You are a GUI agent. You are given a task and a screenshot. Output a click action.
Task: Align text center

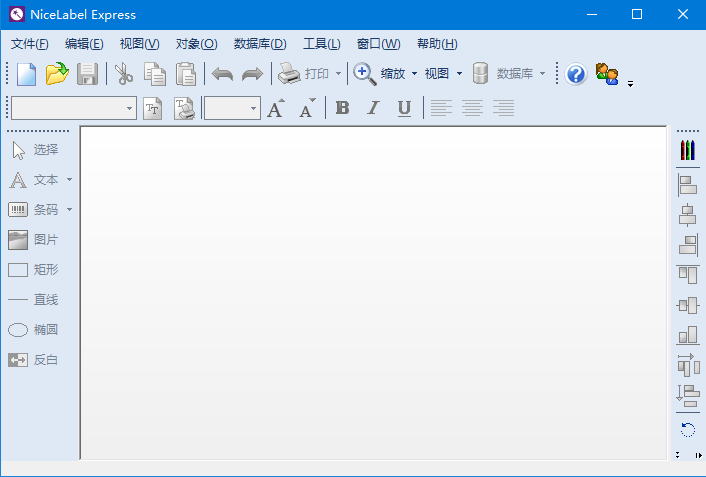coord(473,108)
